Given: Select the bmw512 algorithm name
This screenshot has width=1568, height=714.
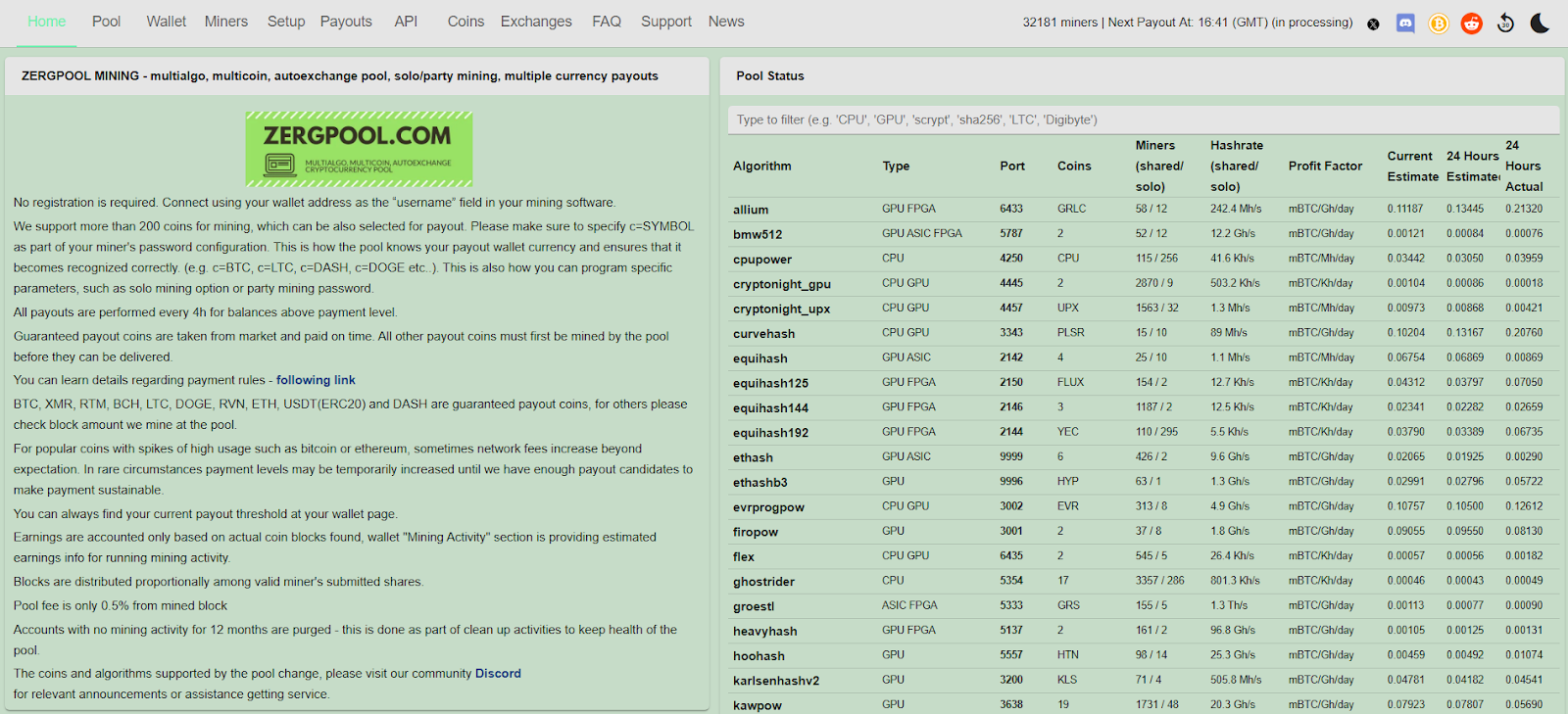Looking at the screenshot, I should click(x=758, y=234).
